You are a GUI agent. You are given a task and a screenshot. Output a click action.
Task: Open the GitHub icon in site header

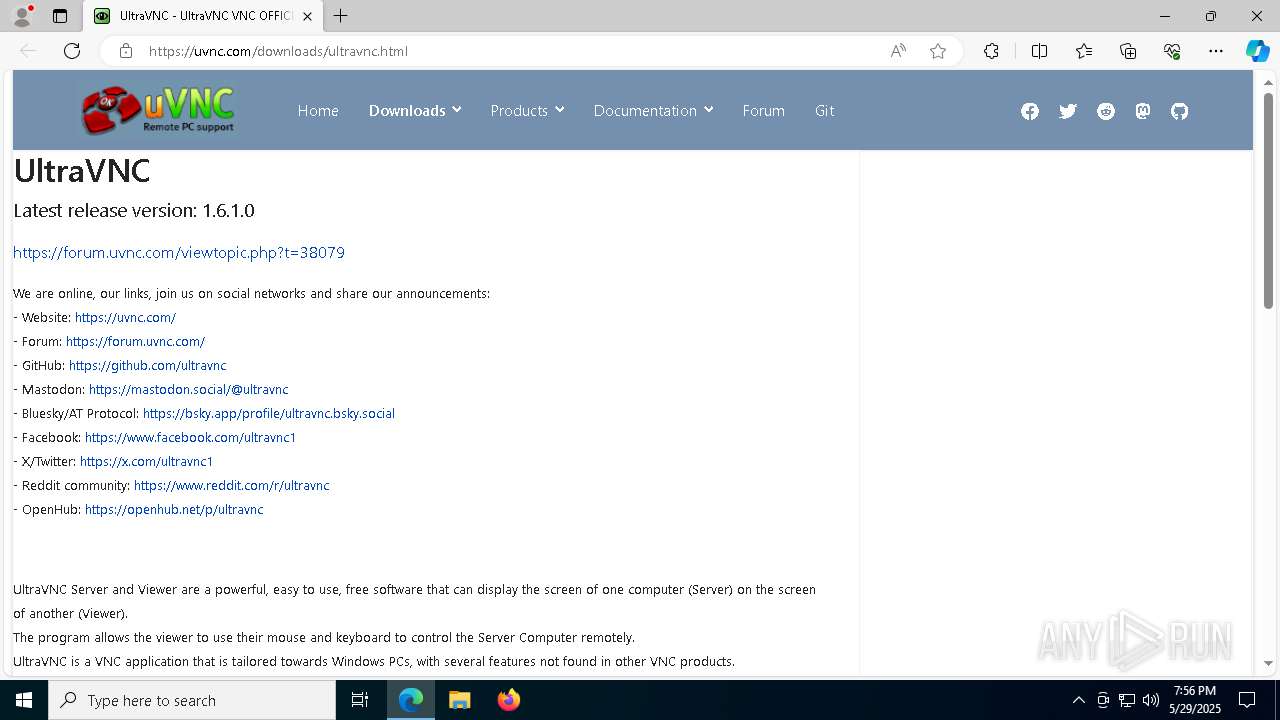coord(1180,111)
